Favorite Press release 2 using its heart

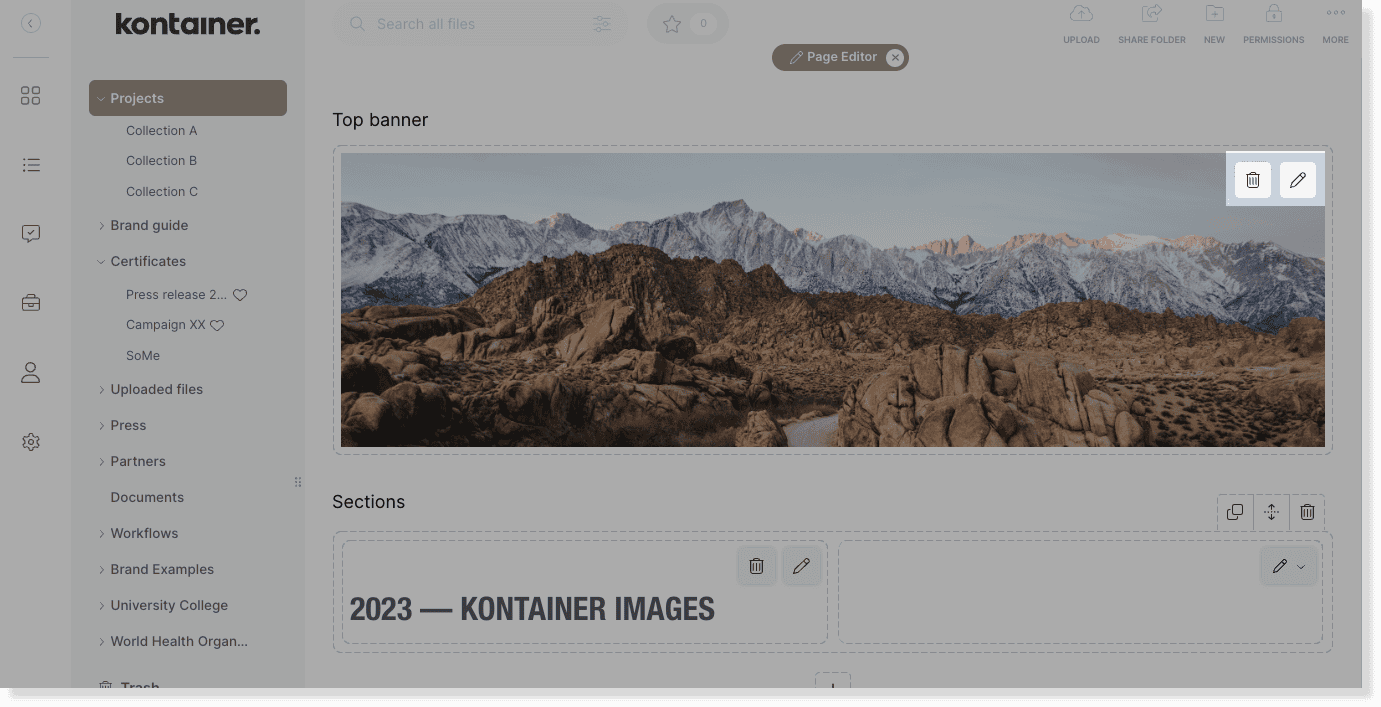(x=239, y=294)
